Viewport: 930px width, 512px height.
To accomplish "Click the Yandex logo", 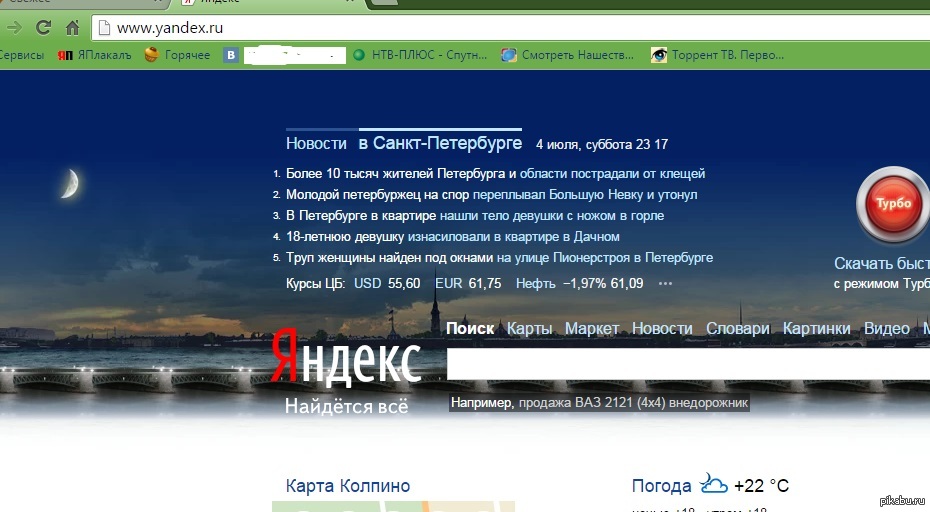I will 346,359.
